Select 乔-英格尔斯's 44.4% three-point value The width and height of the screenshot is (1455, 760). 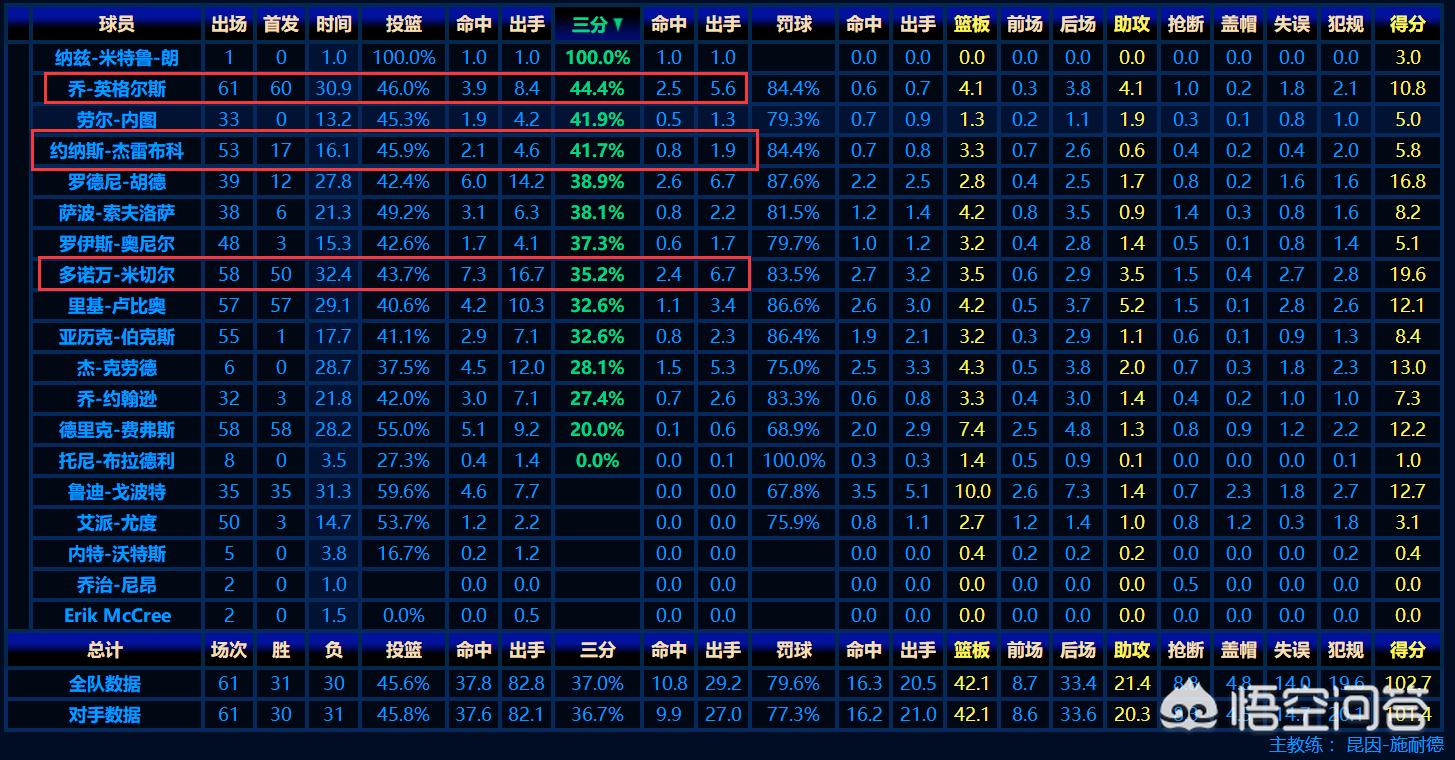point(597,89)
